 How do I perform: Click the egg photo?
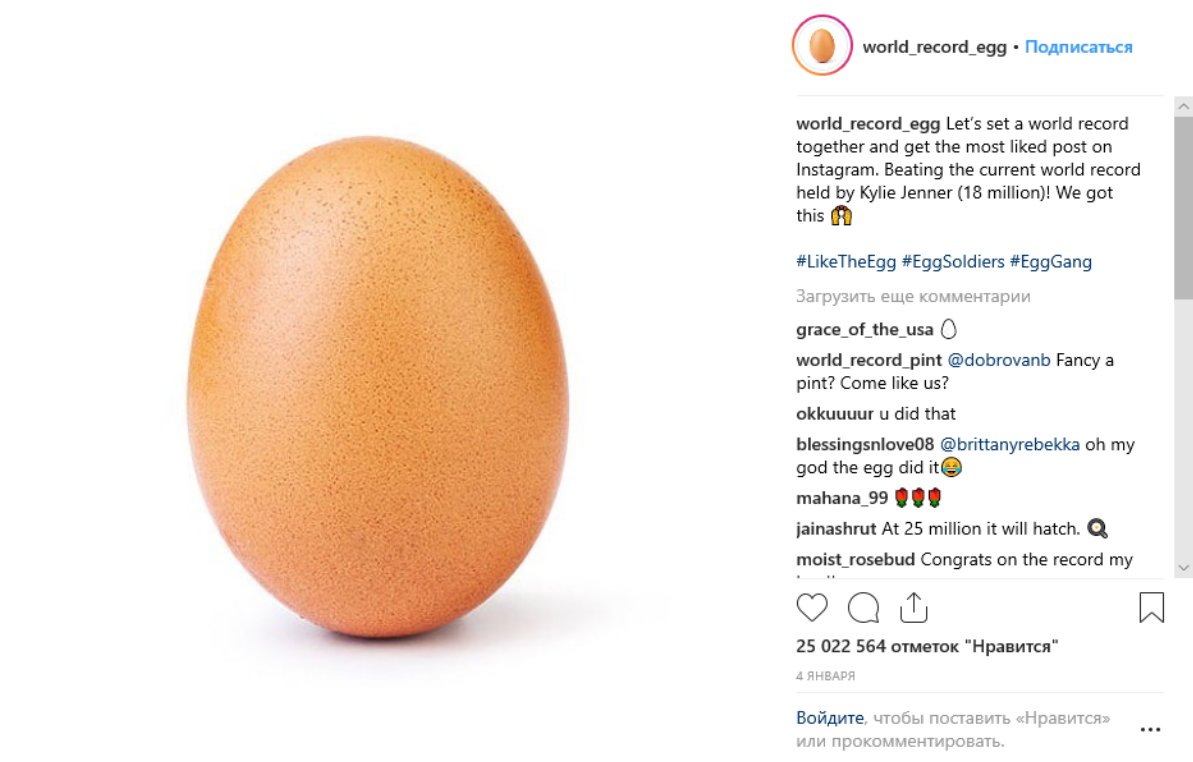point(377,386)
